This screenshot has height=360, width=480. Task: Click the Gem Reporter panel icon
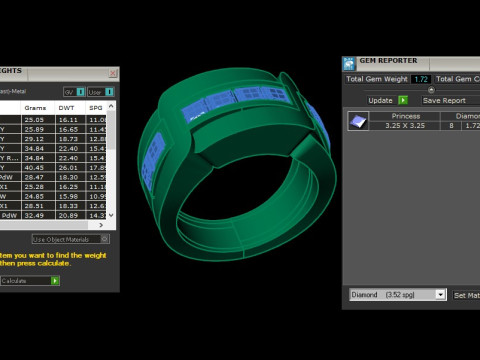click(x=349, y=63)
